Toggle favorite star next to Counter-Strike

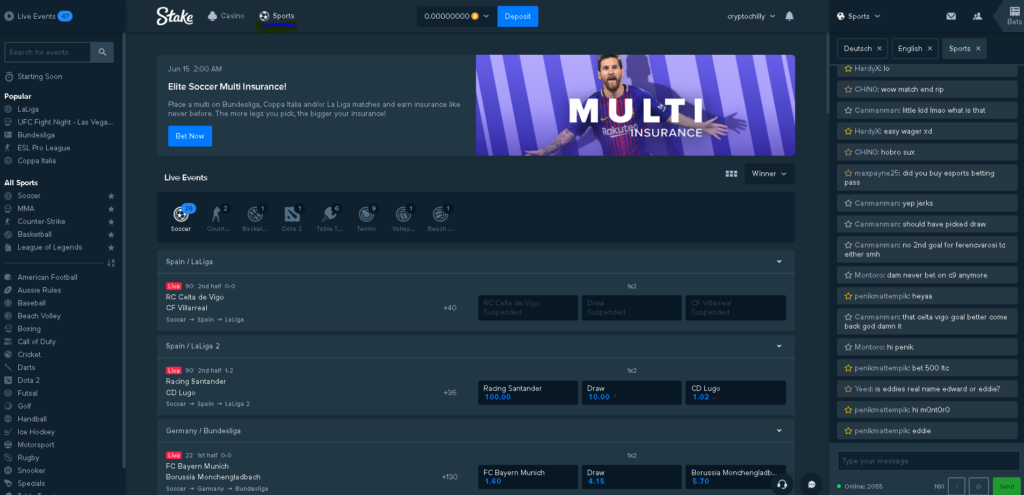click(x=111, y=221)
